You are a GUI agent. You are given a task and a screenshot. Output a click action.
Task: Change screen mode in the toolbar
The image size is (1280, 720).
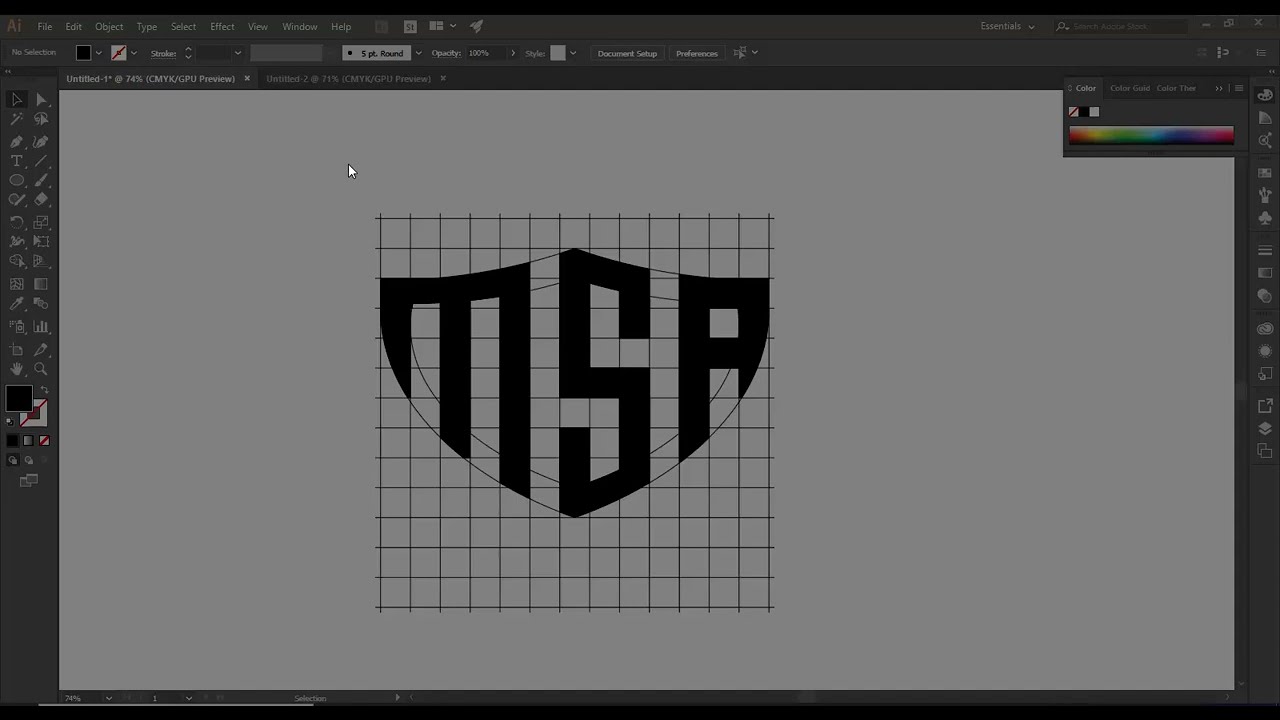[x=28, y=481]
